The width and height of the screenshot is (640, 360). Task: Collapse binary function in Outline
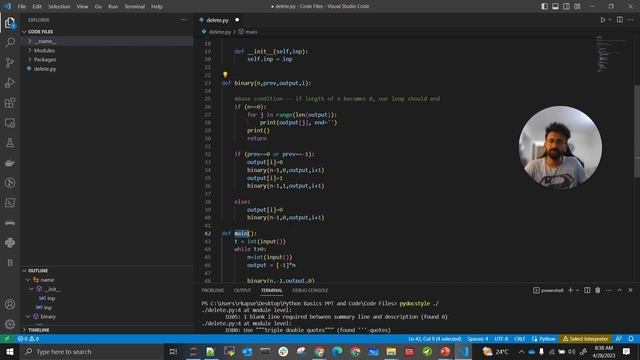pos(28,316)
